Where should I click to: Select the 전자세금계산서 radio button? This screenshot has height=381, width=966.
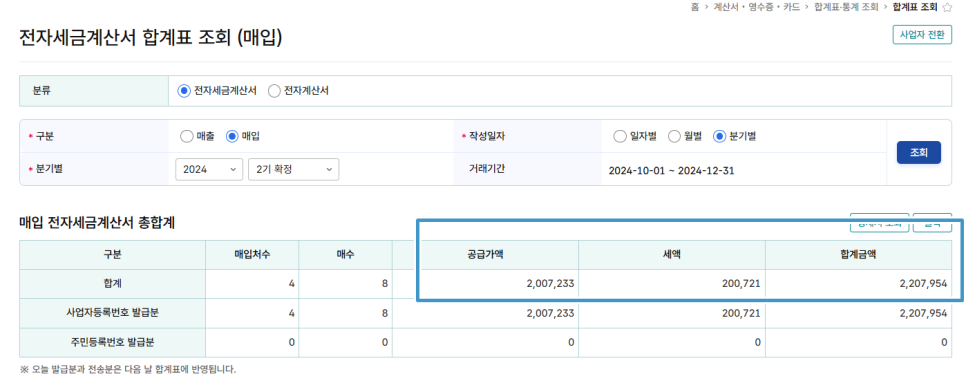coord(183,91)
